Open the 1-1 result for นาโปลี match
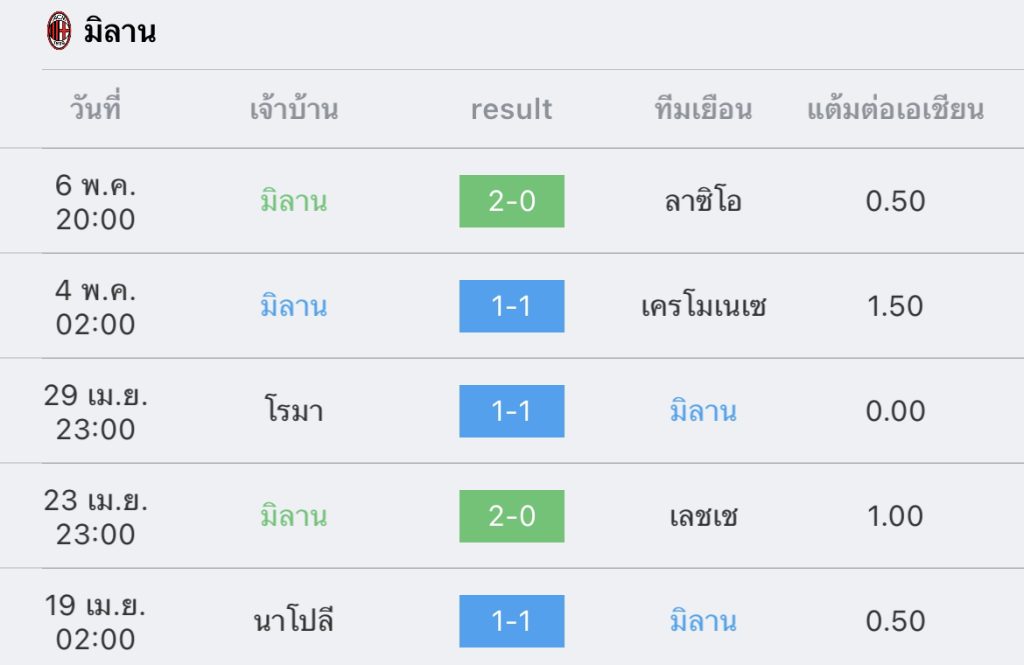Image resolution: width=1024 pixels, height=665 pixels. click(511, 621)
